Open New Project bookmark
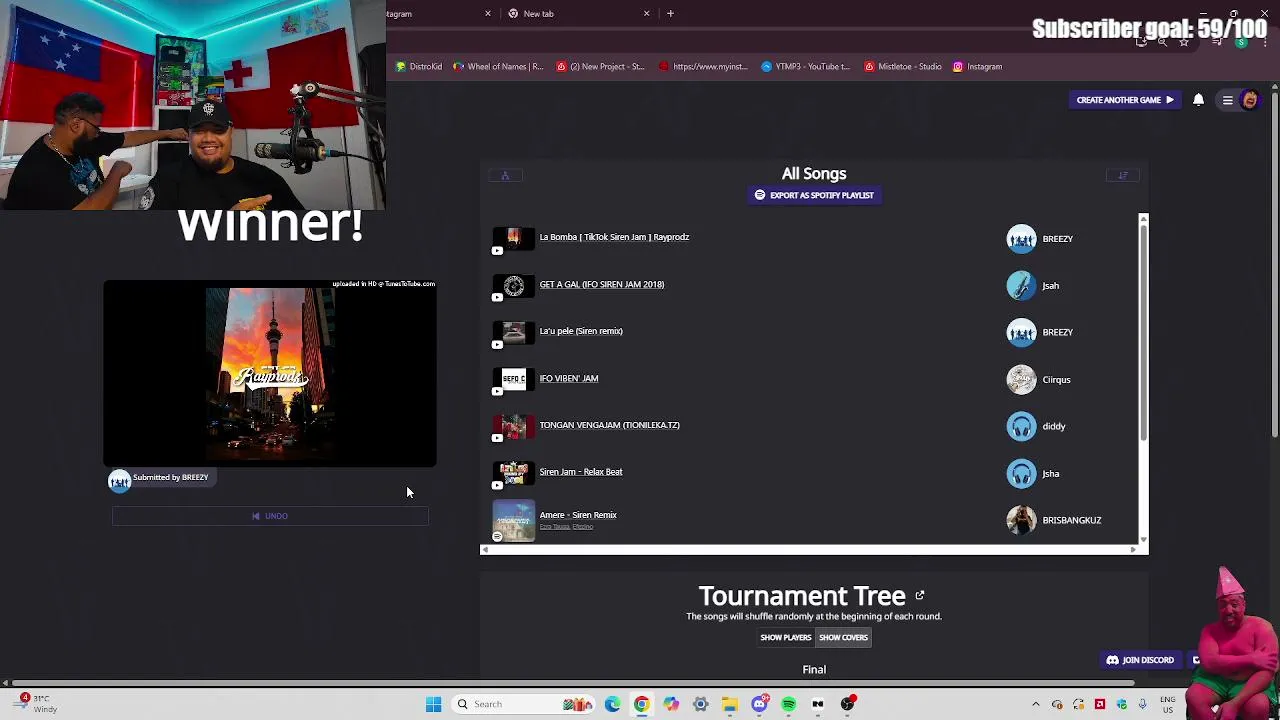The height and width of the screenshot is (720, 1280). [x=601, y=67]
